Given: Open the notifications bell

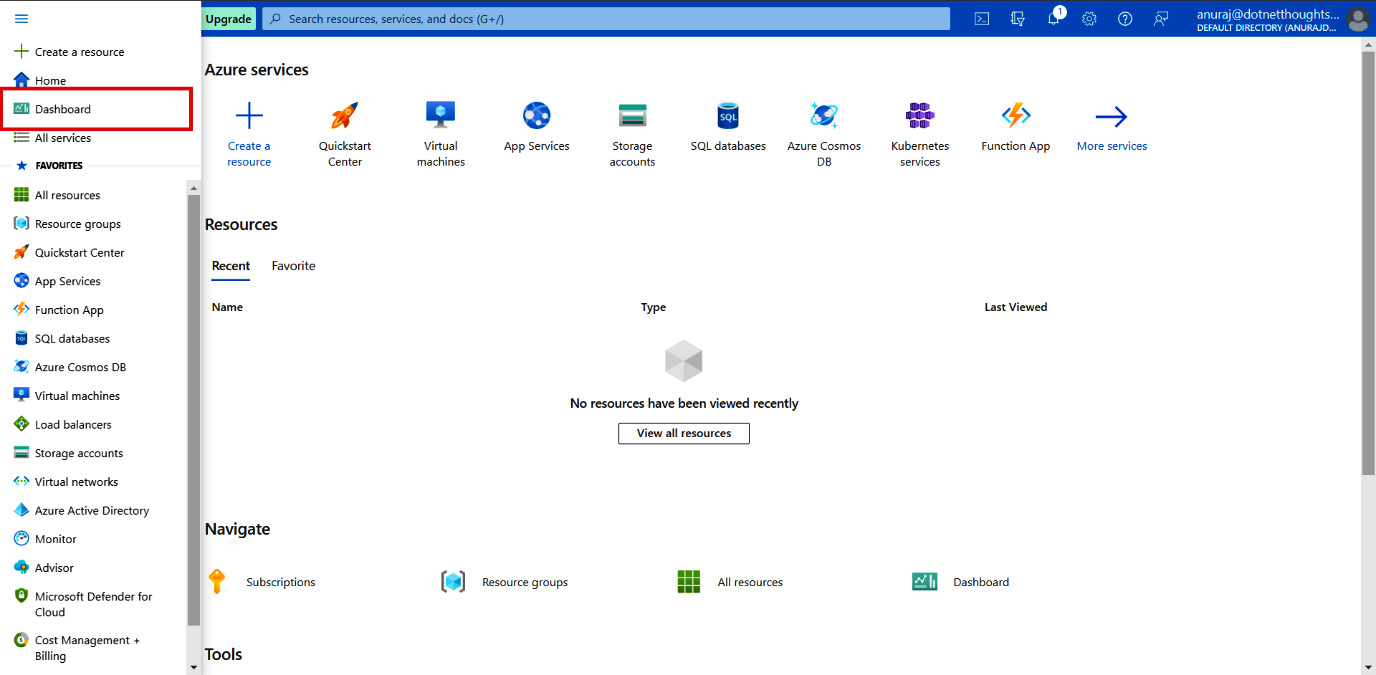Looking at the screenshot, I should [x=1054, y=18].
